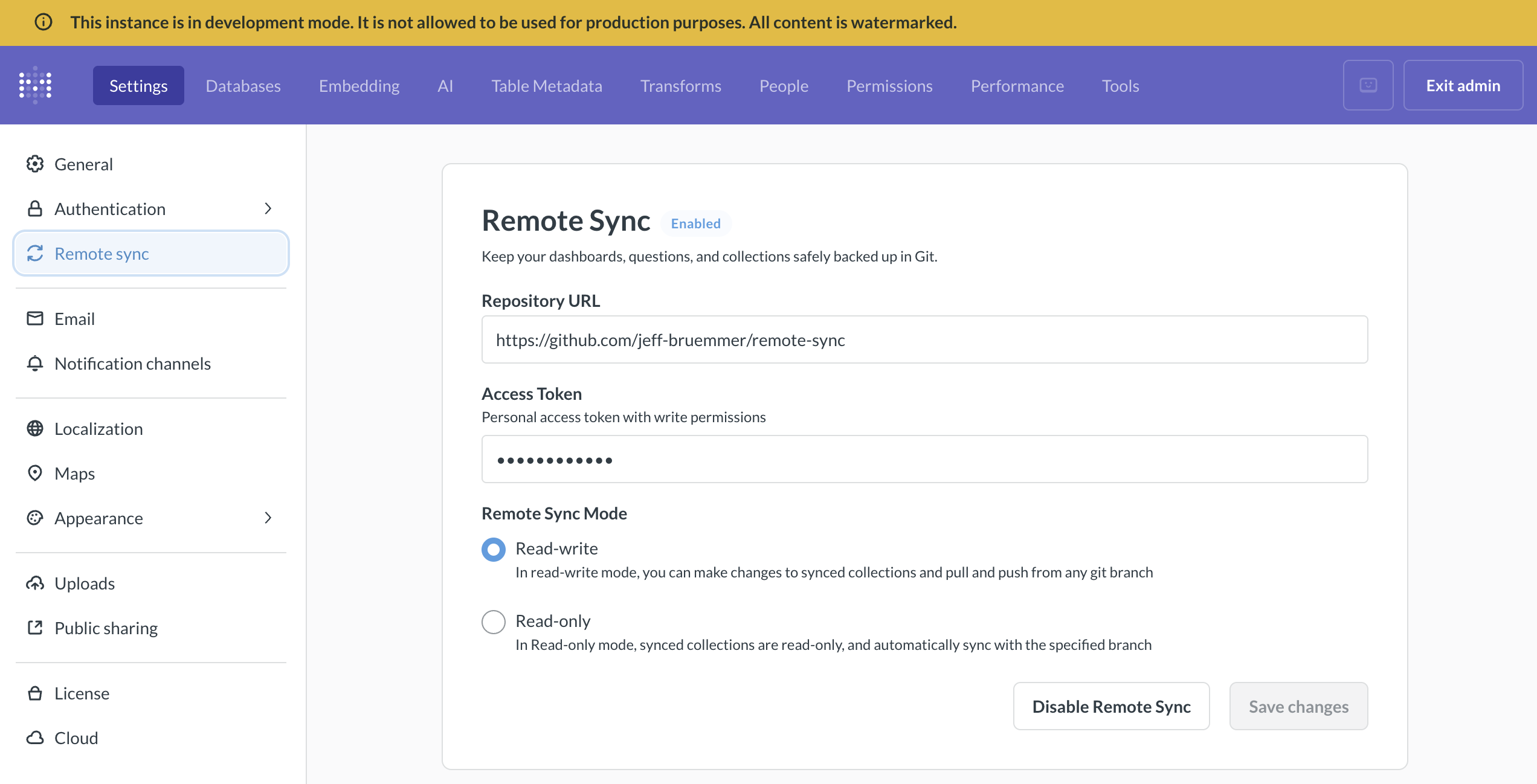
Task: Expand the Authentication section
Action: click(x=268, y=208)
